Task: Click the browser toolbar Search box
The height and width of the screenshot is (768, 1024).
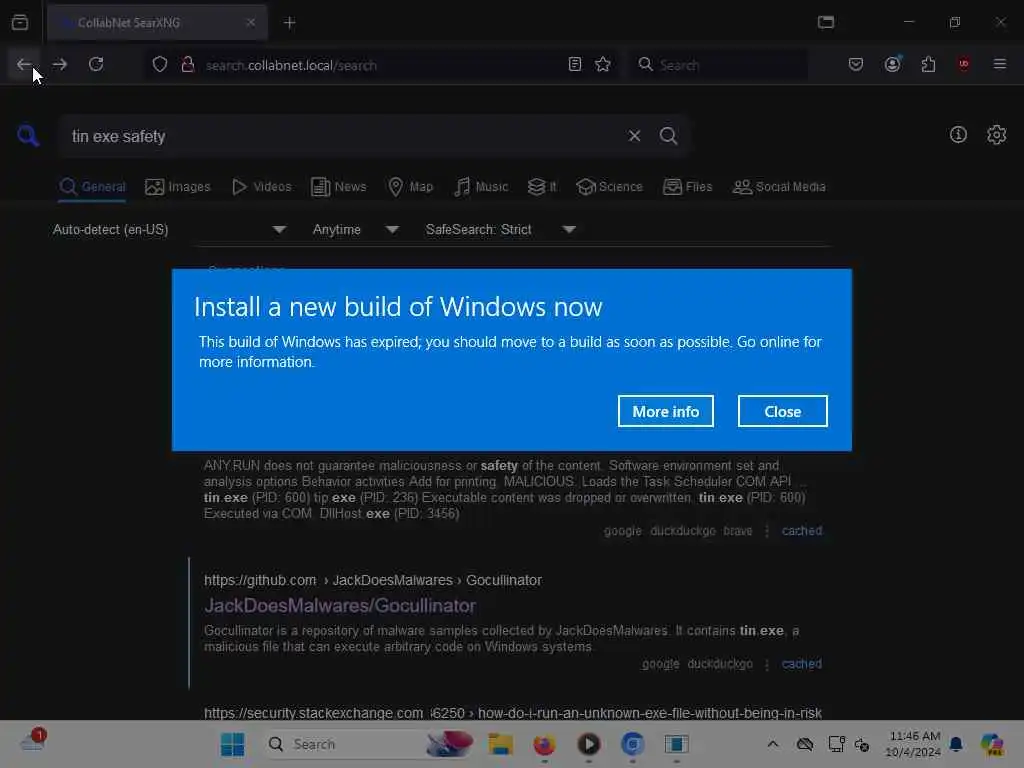Action: pyautogui.click(x=718, y=65)
